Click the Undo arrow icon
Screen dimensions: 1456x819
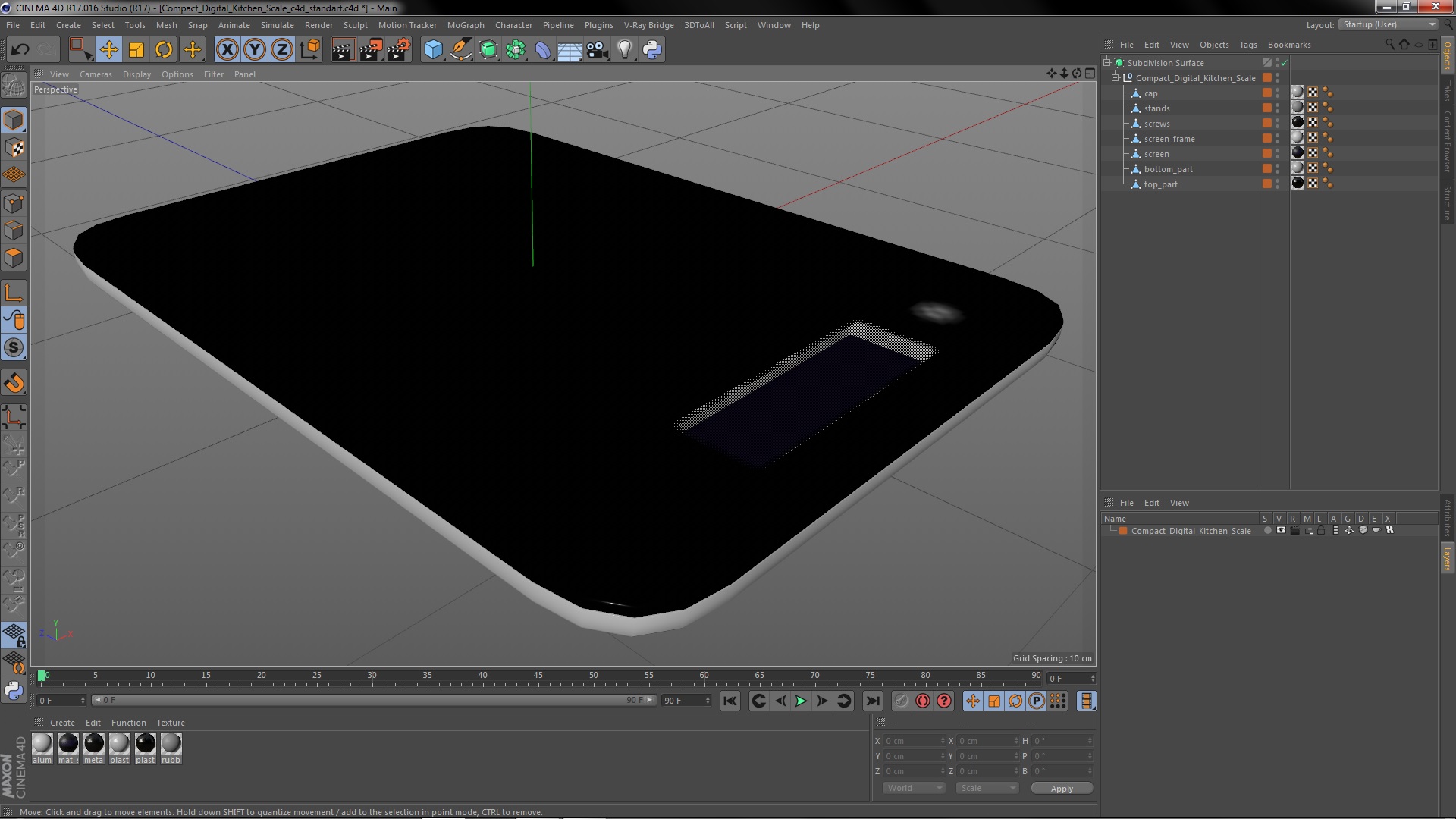(20, 50)
